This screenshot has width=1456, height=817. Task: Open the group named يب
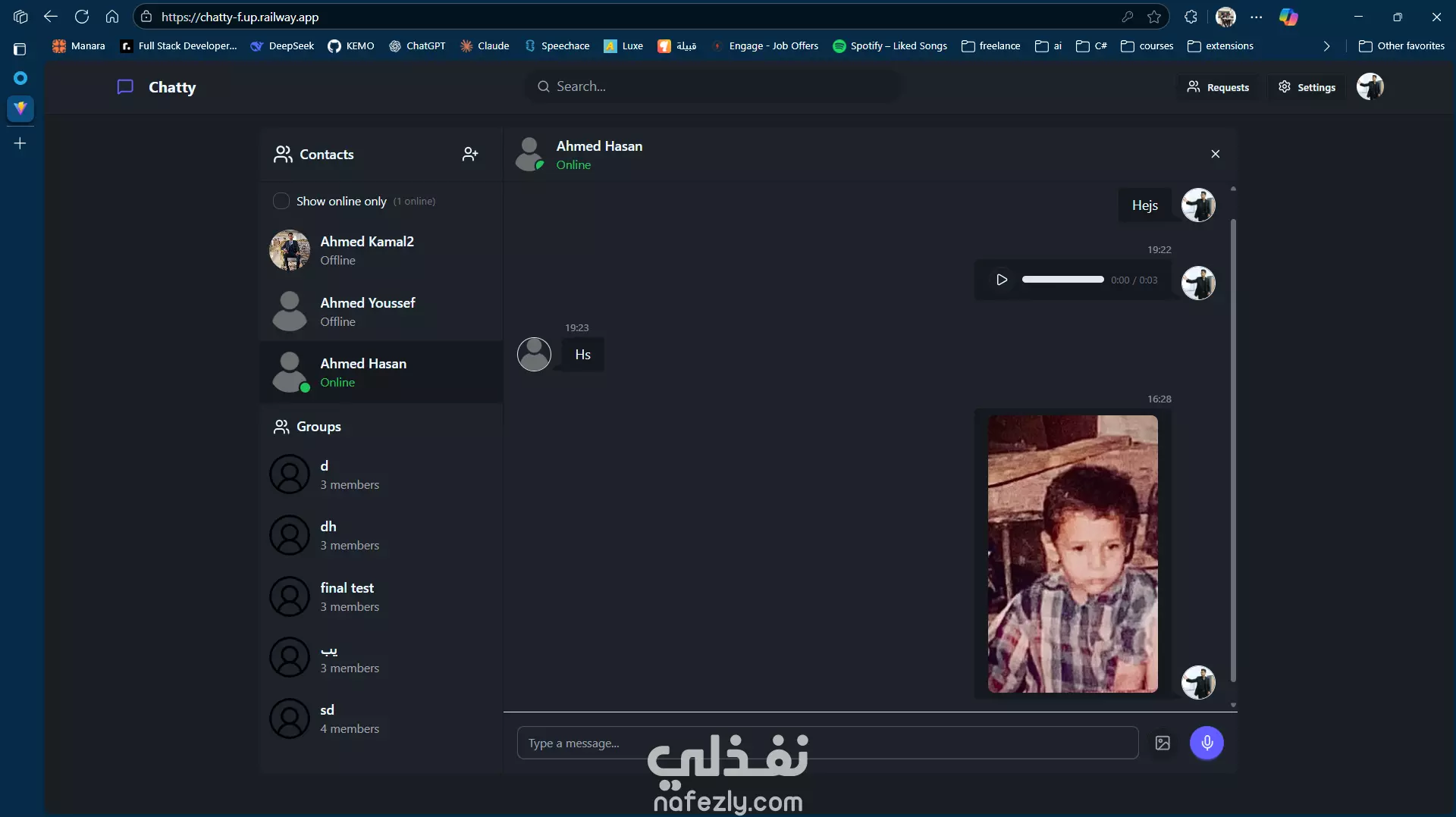tap(381, 658)
